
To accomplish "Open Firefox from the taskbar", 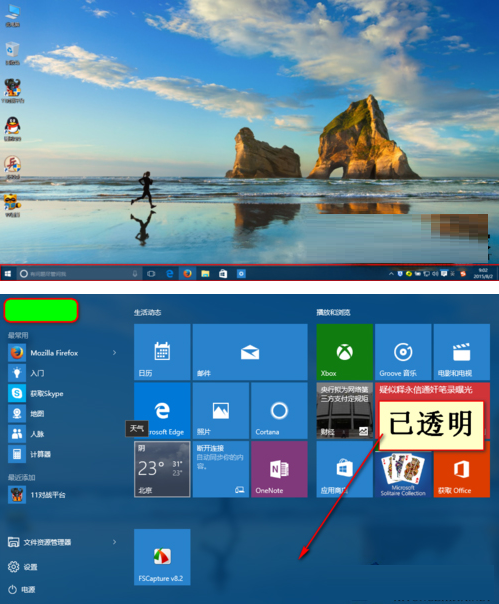I will tap(188, 274).
